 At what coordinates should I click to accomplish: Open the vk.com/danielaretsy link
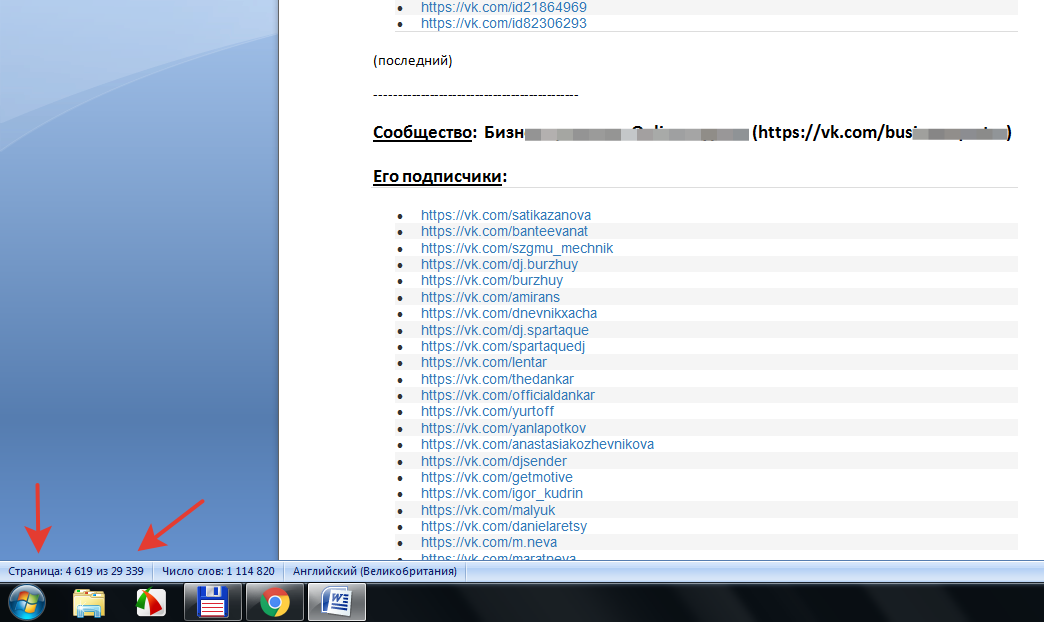(x=504, y=526)
